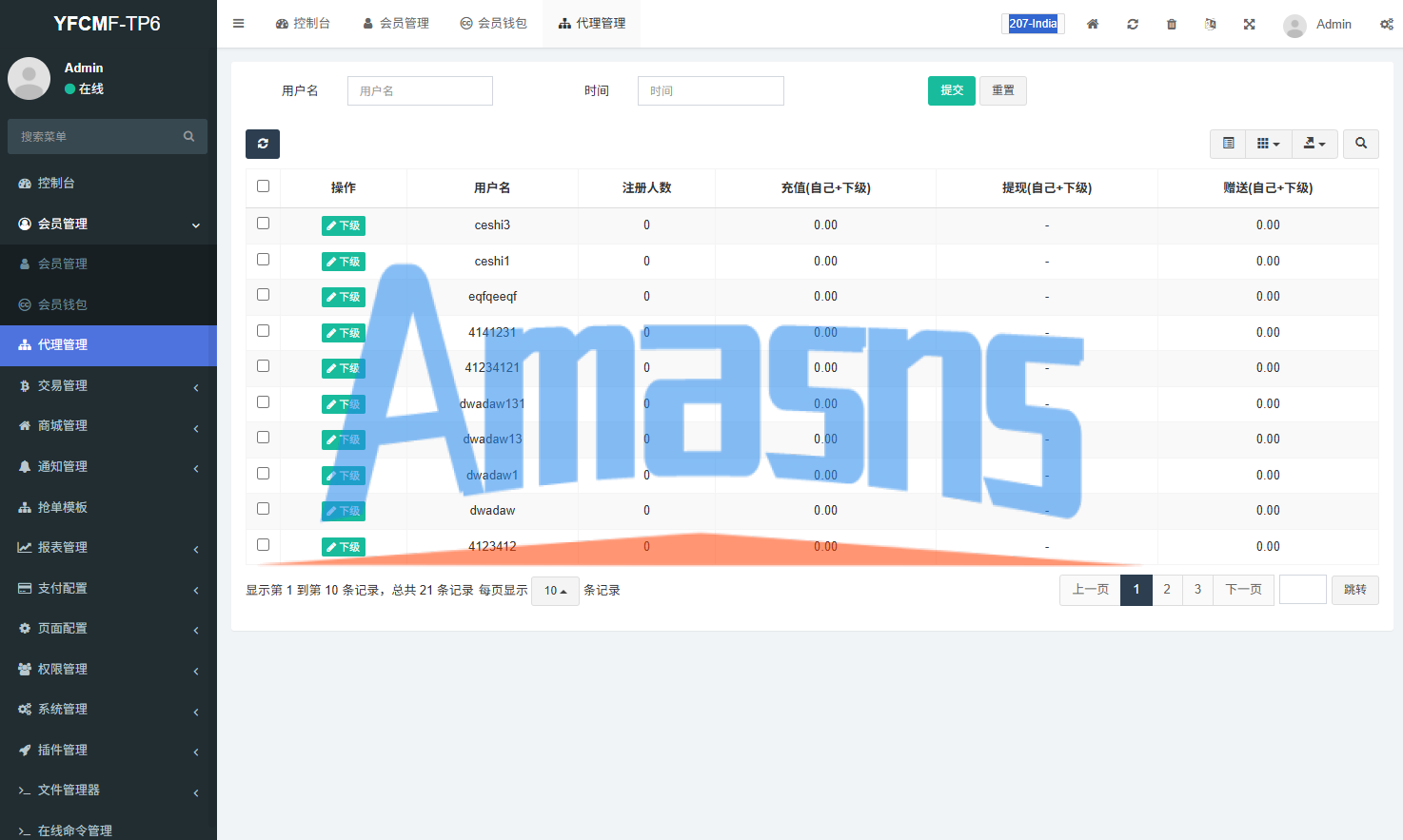Click the table search magnifier button
1403x840 pixels.
(1361, 144)
